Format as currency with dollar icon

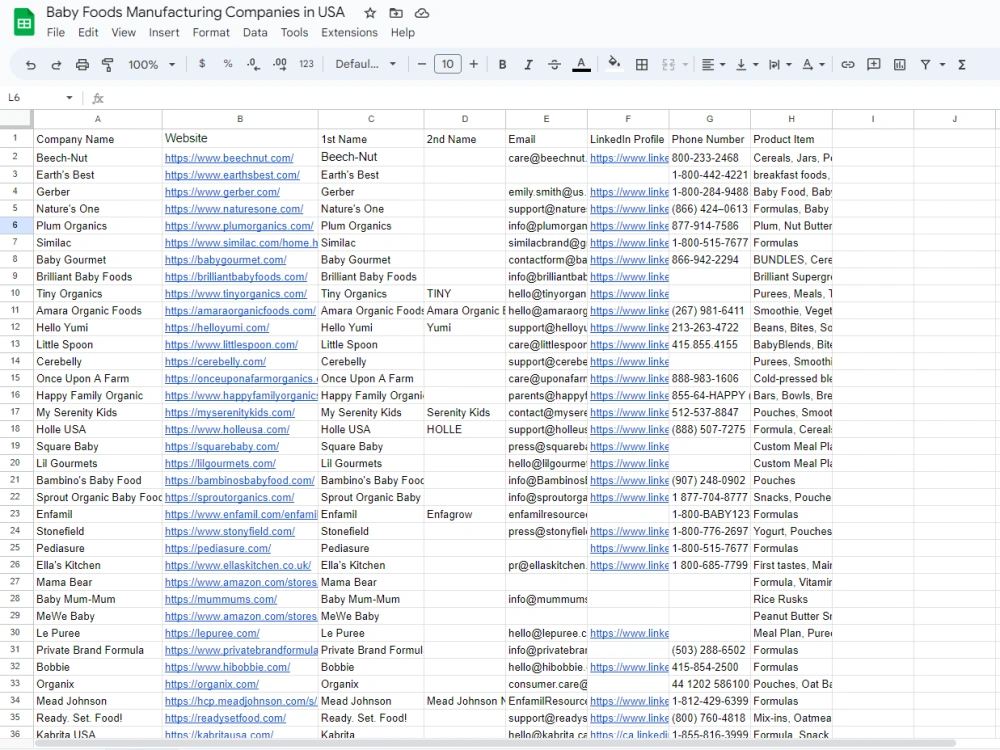pyautogui.click(x=202, y=64)
